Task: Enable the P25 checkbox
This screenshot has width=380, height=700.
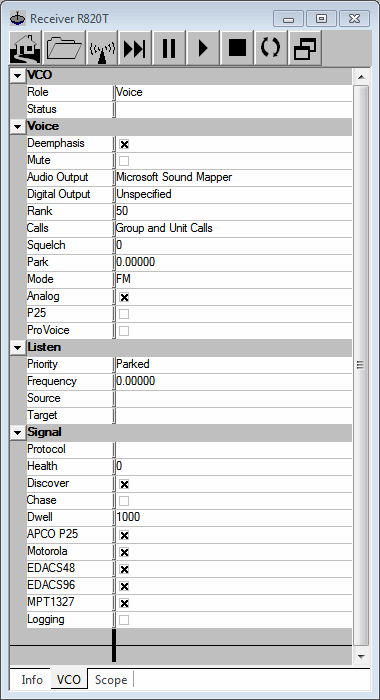Action: click(124, 314)
